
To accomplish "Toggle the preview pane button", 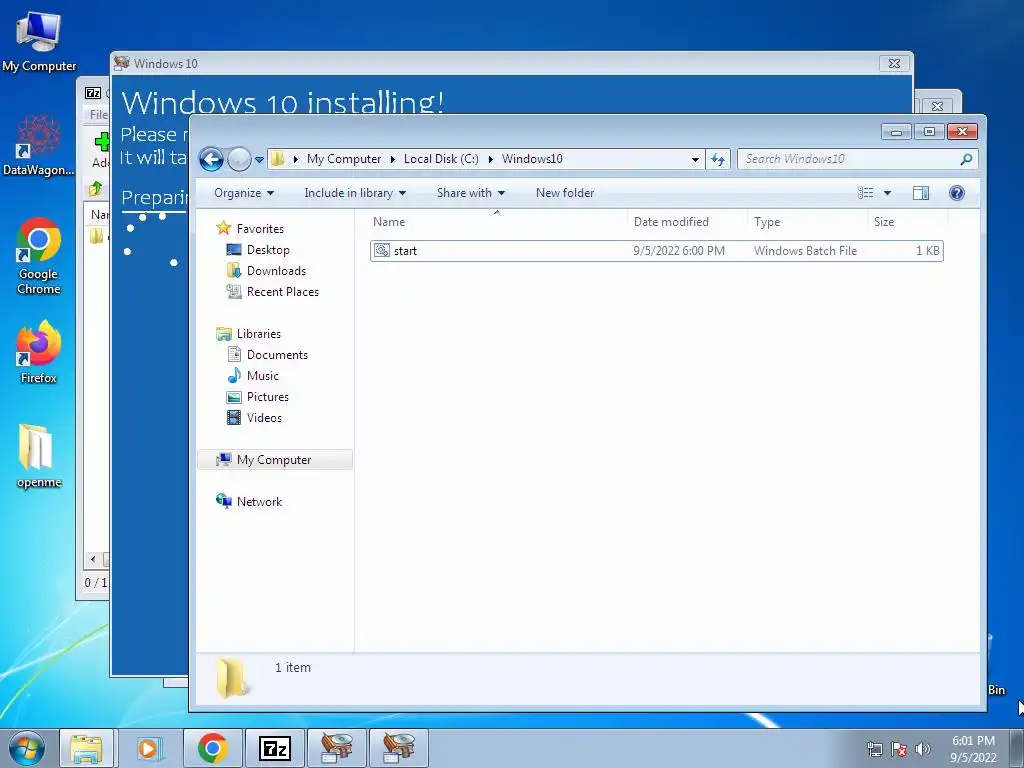I will click(921, 193).
